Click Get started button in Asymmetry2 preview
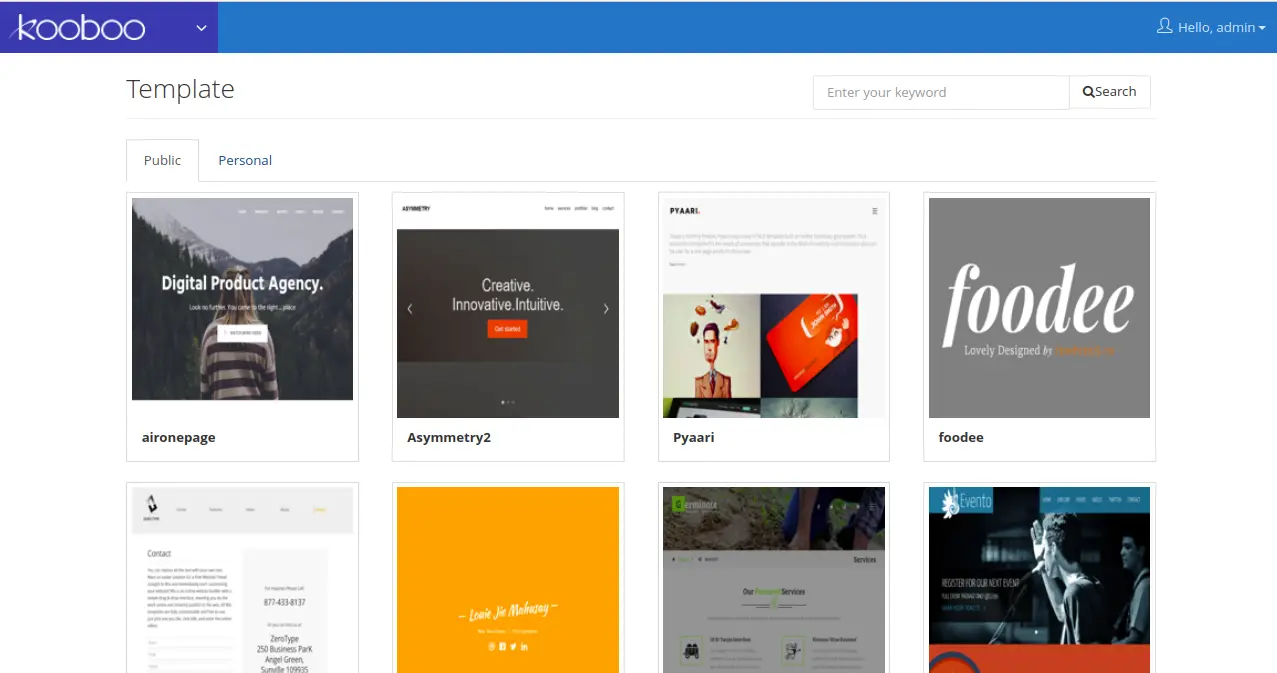The image size is (1277, 673). coord(507,328)
